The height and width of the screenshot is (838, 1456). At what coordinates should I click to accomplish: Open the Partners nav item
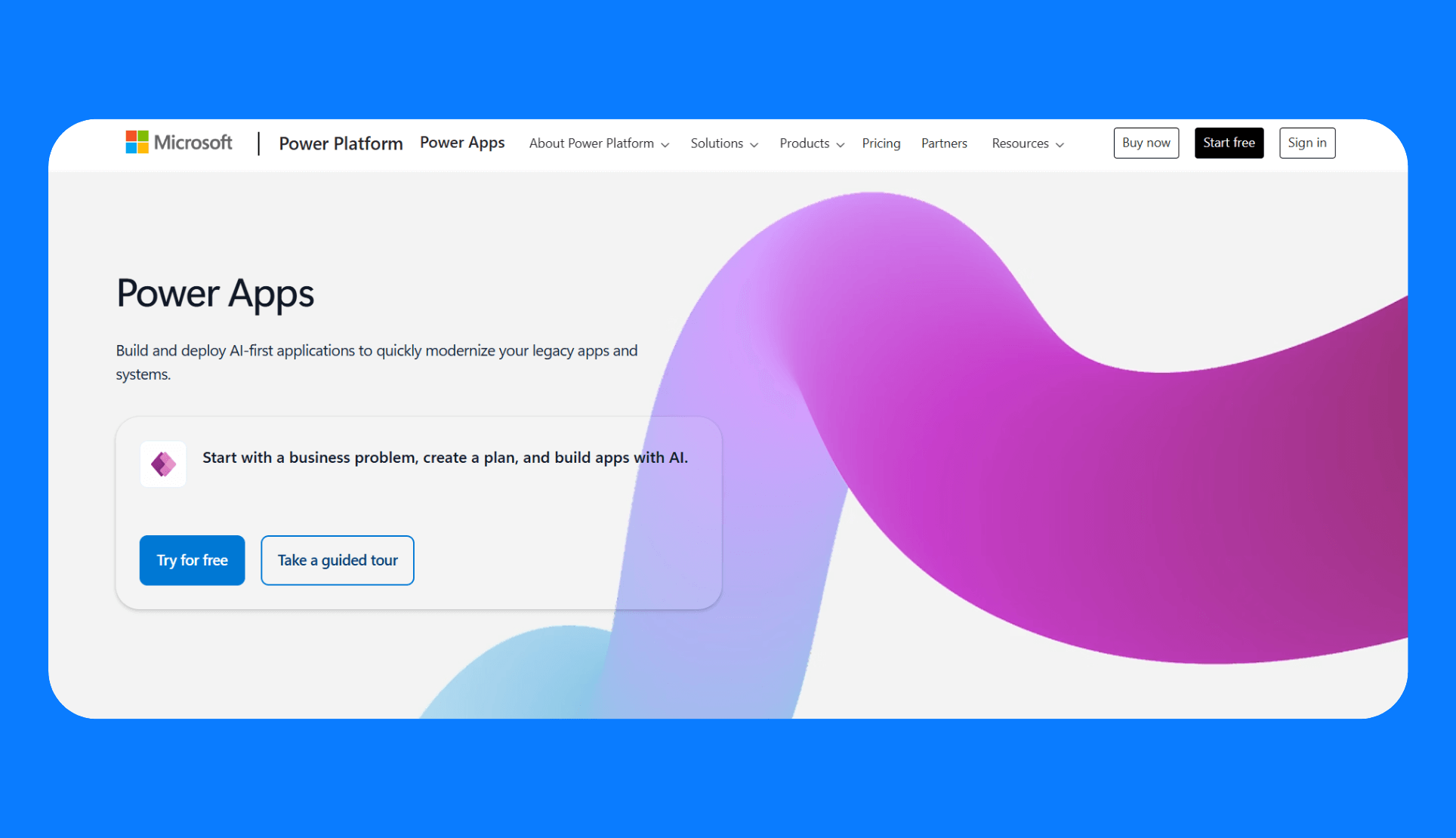[x=944, y=143]
